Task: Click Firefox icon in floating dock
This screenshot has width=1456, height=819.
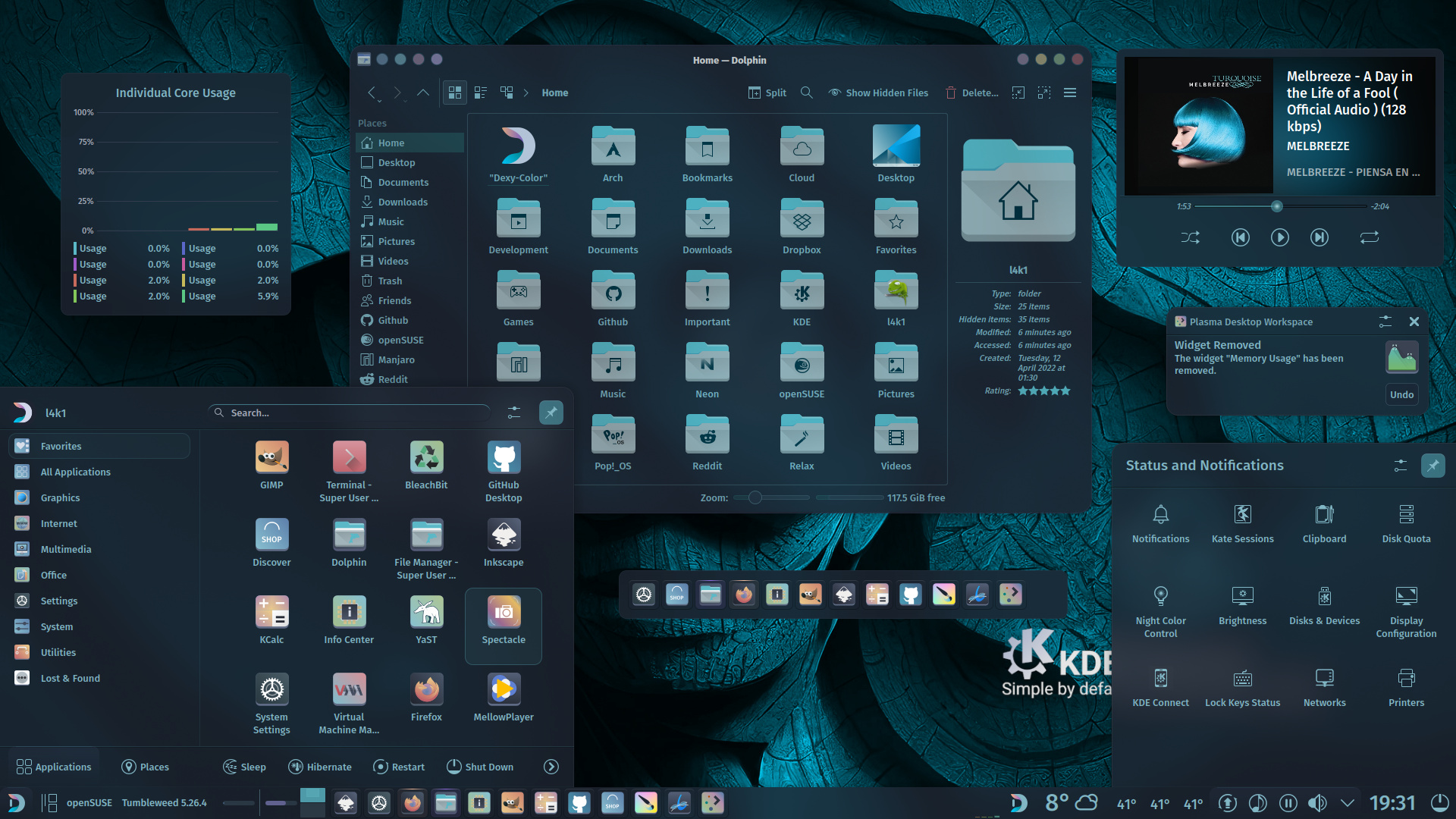Action: [743, 595]
